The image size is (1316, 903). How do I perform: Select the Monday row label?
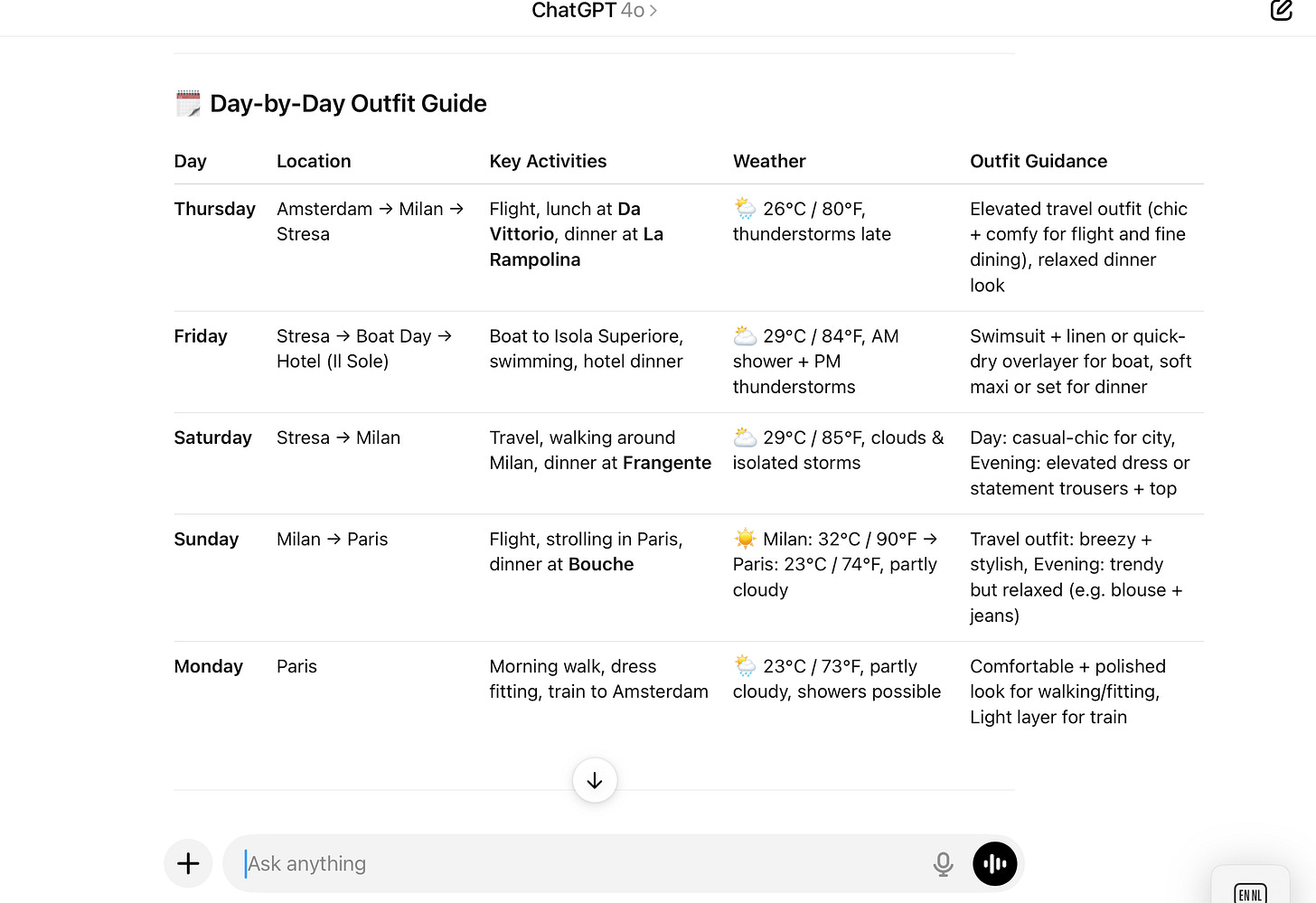click(209, 666)
